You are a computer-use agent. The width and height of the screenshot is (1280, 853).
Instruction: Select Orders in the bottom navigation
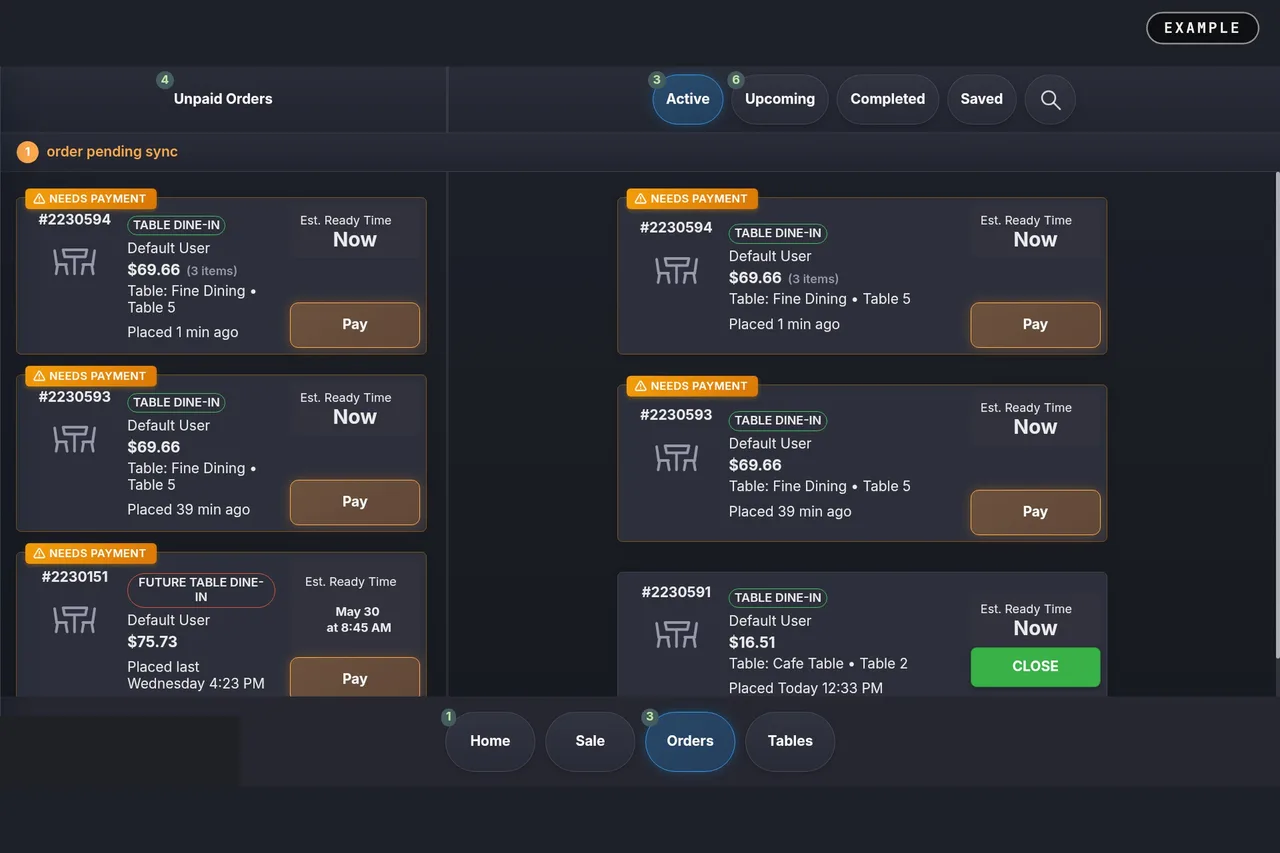point(690,741)
